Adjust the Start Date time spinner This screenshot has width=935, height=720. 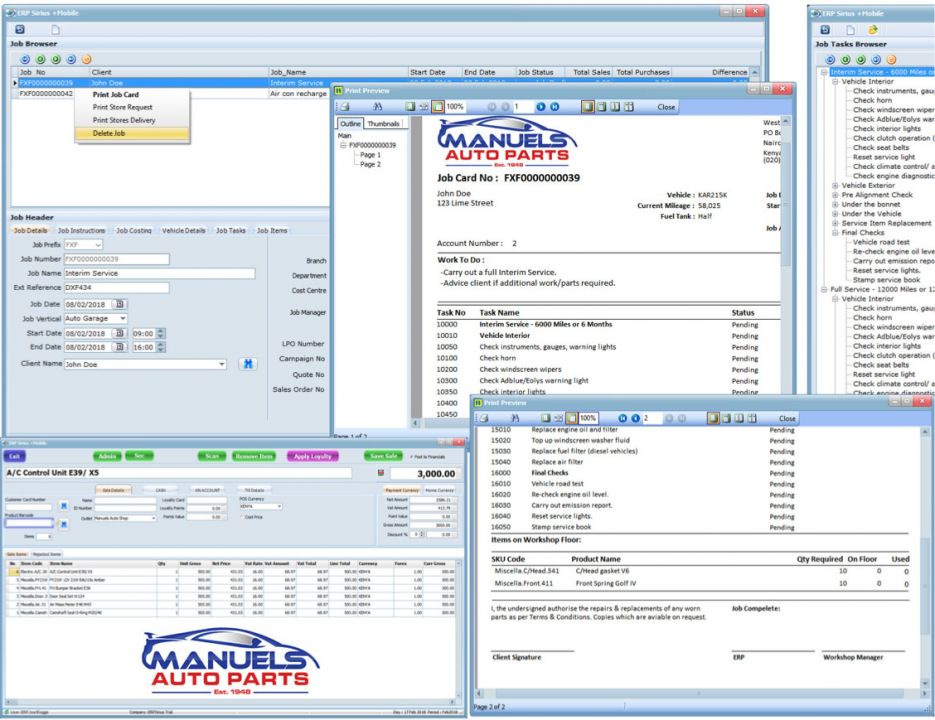161,333
